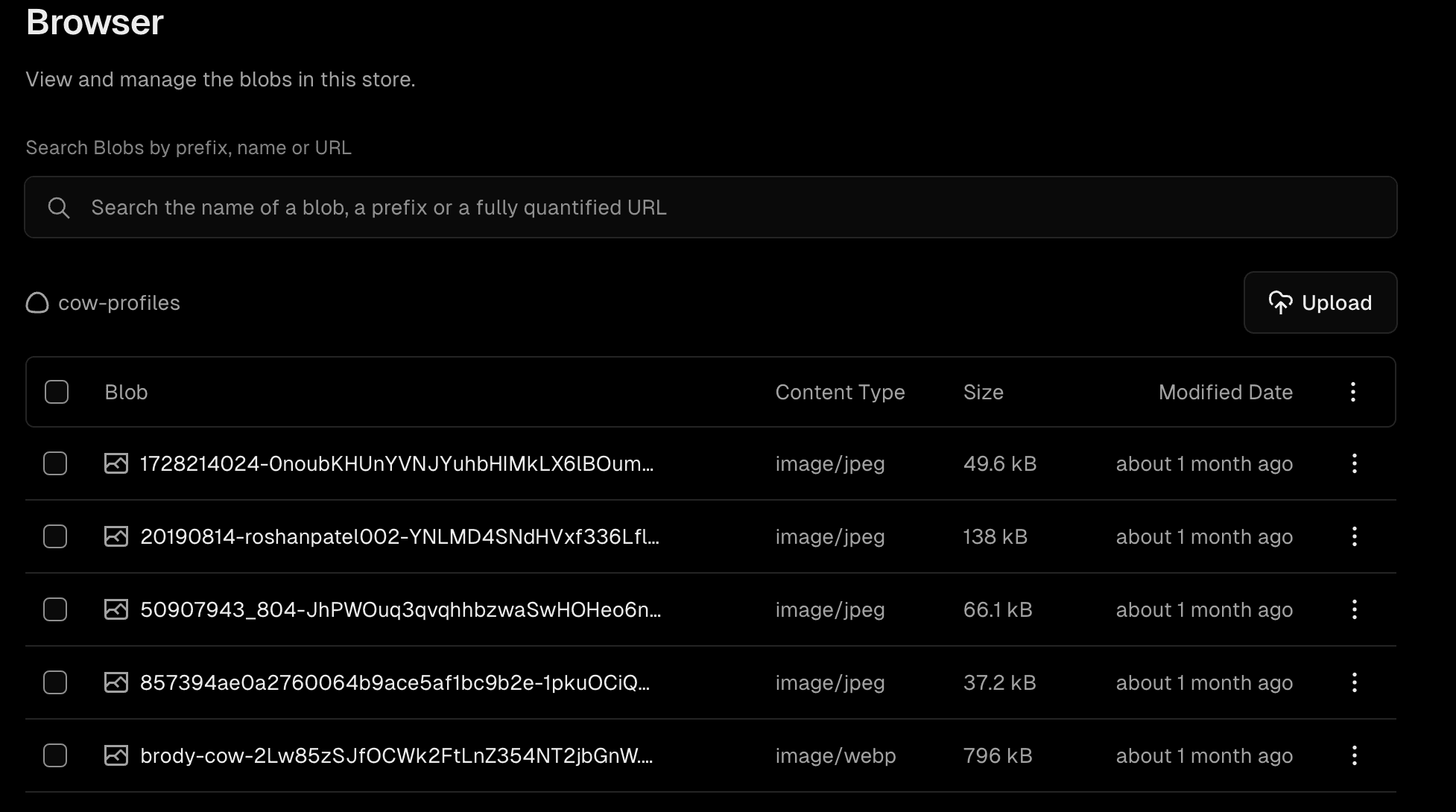Toggle the select-all blobs checkbox
1456x812 pixels.
pos(57,393)
